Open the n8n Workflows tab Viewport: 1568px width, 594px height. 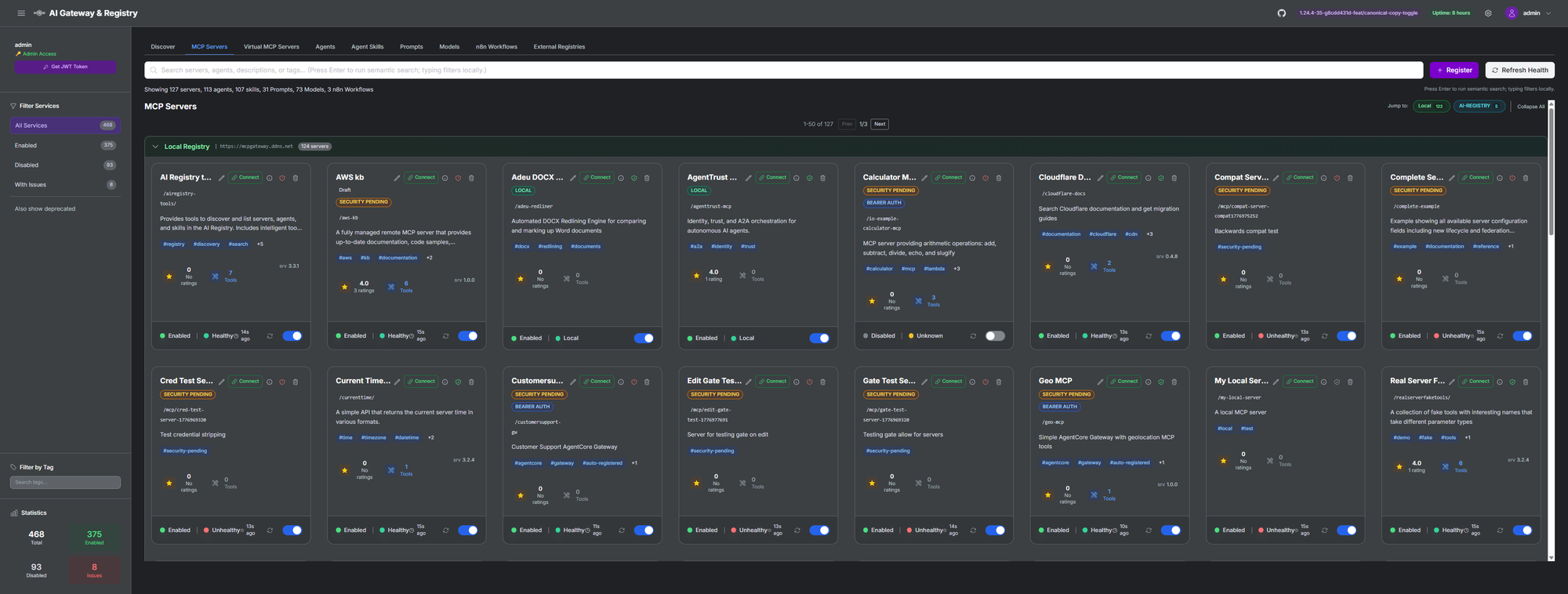pyautogui.click(x=496, y=47)
